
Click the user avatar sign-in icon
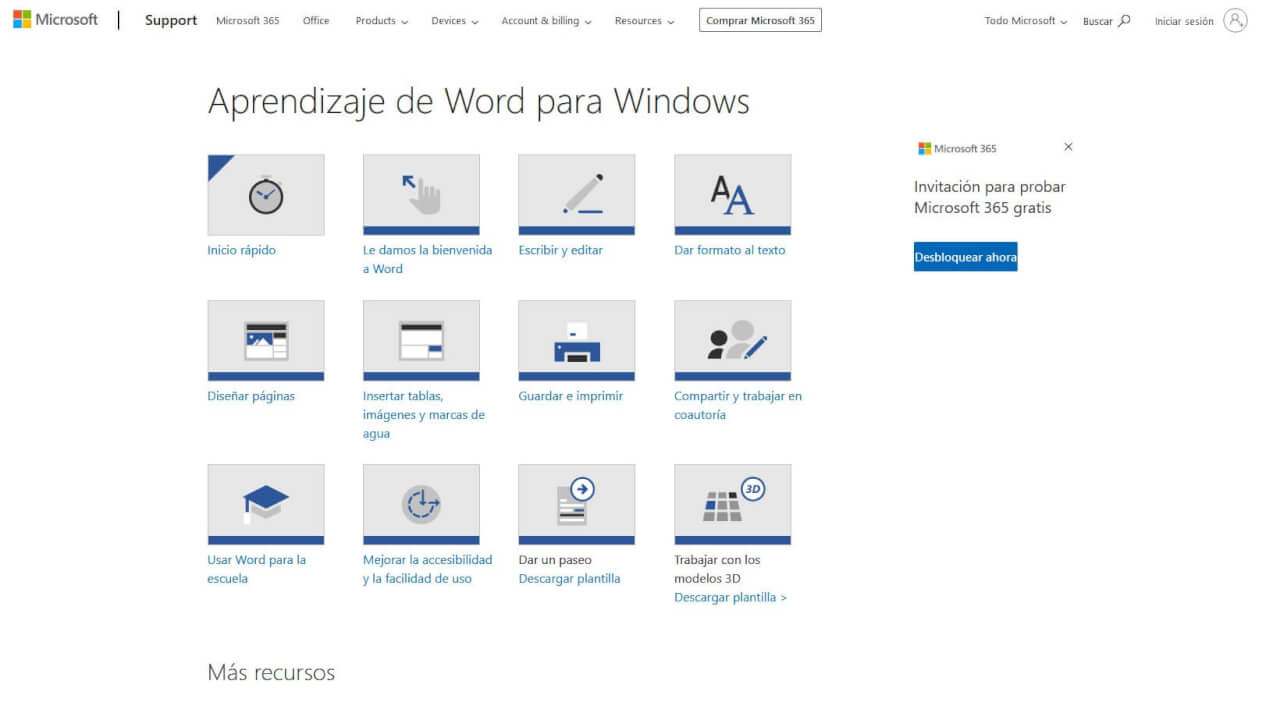(1235, 20)
